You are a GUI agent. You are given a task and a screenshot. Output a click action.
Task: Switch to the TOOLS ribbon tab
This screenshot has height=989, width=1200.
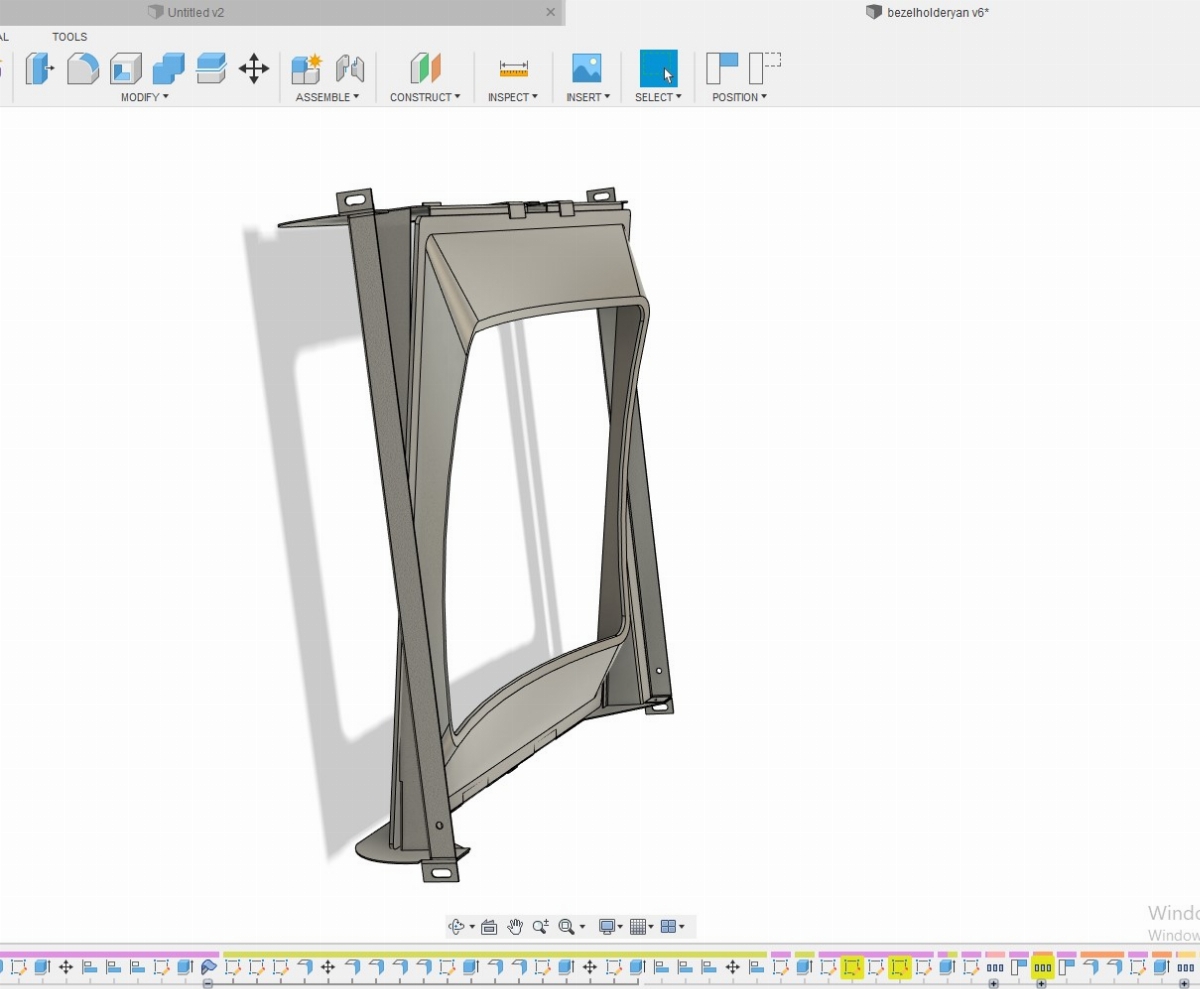click(x=70, y=37)
